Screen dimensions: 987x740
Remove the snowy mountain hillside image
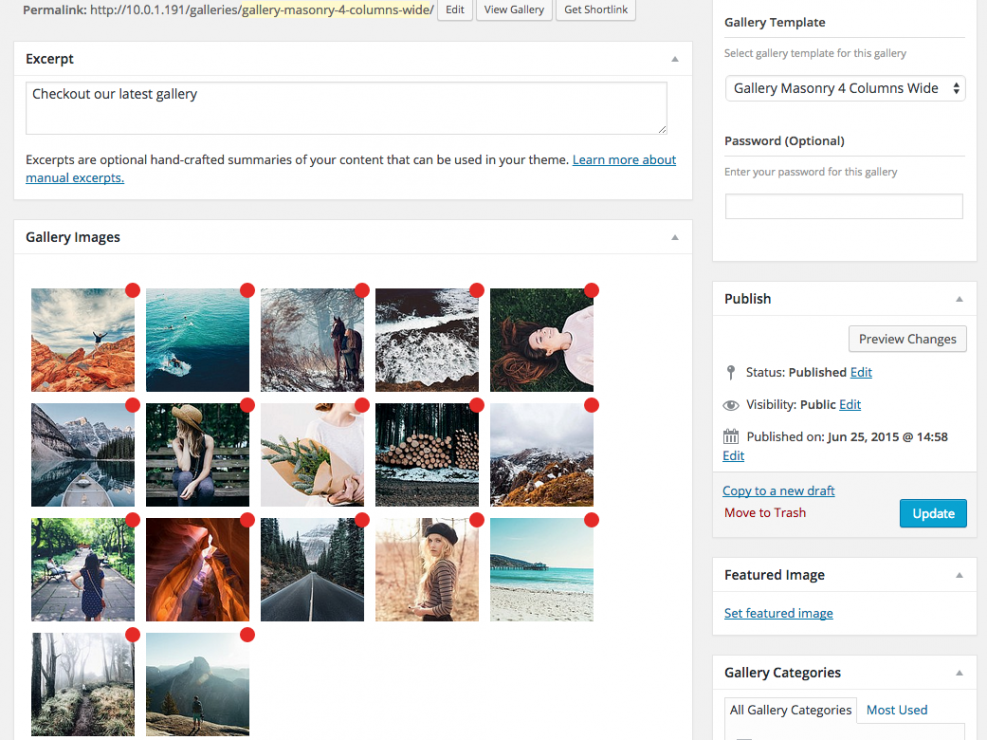click(x=592, y=405)
